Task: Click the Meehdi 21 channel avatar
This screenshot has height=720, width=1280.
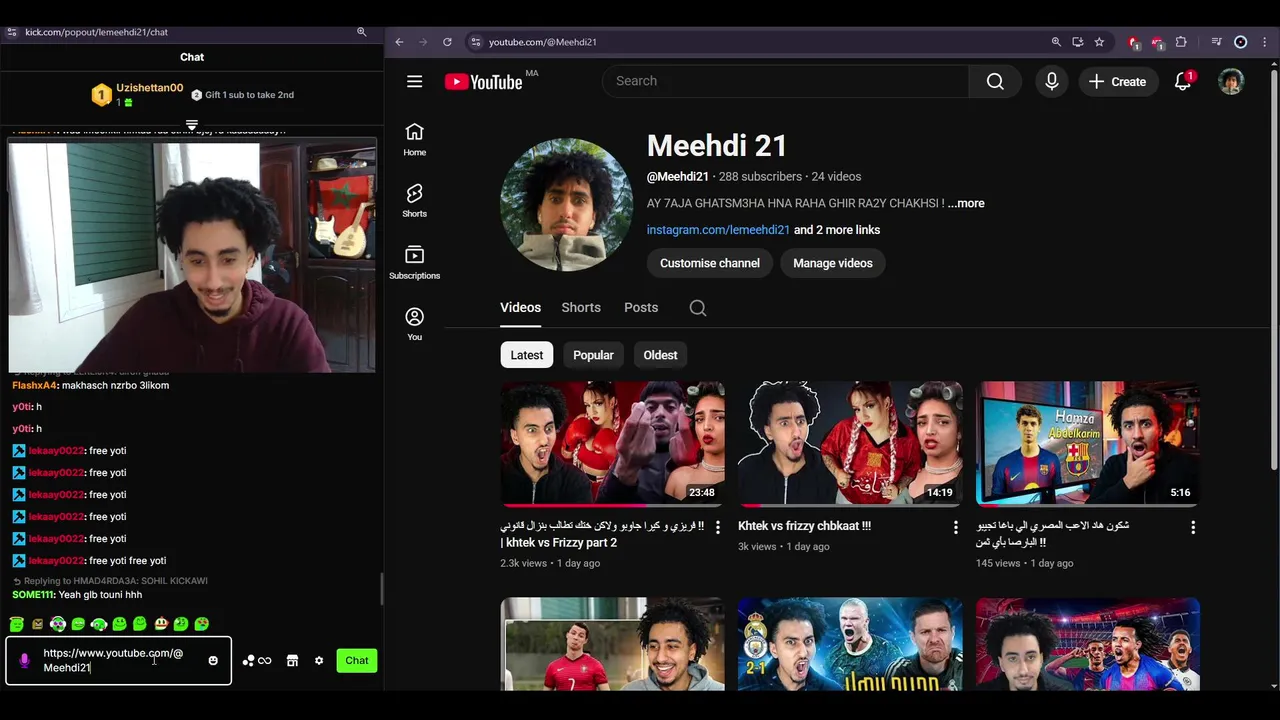Action: (566, 204)
